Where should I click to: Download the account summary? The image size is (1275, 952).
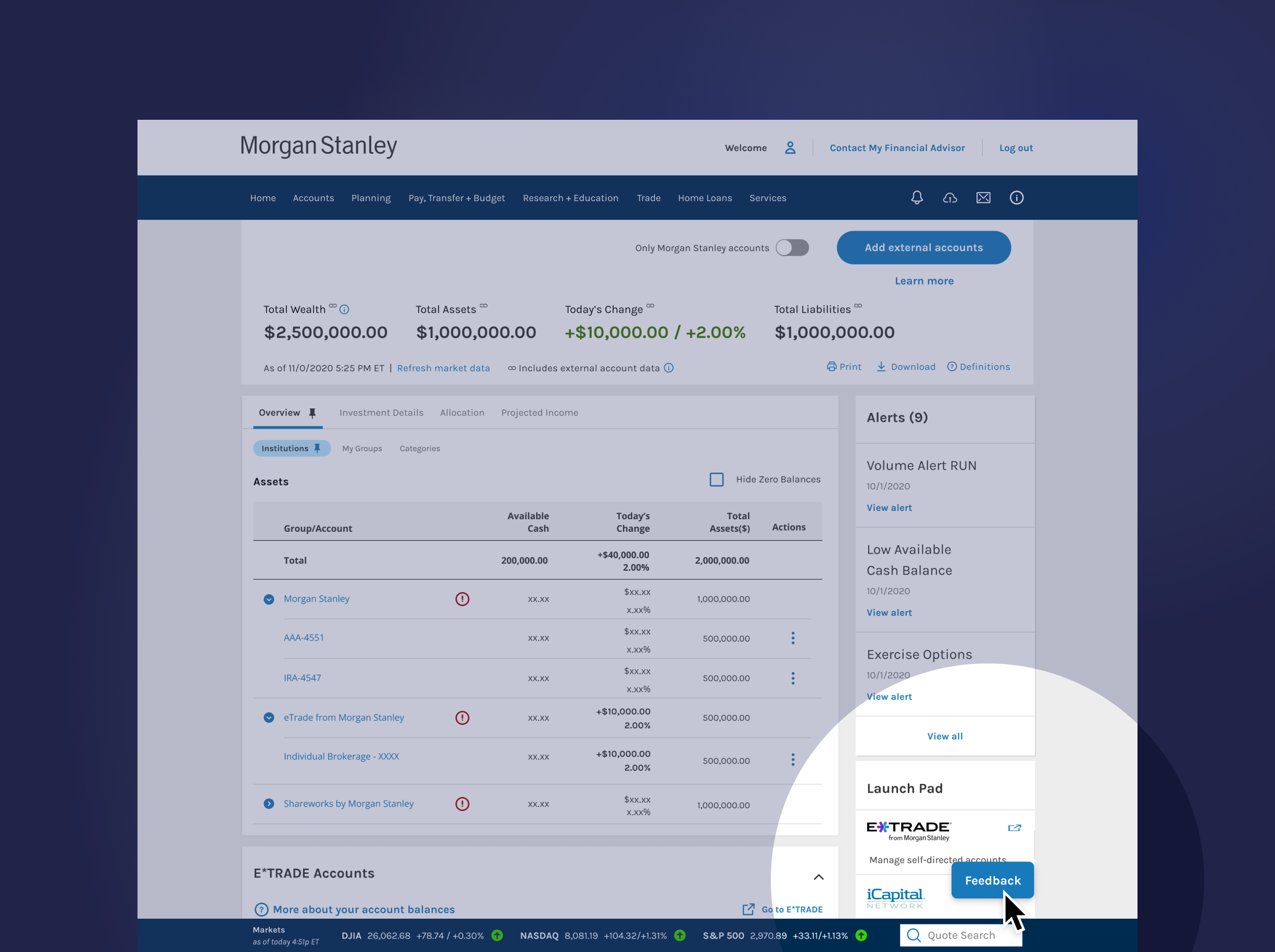pos(906,367)
